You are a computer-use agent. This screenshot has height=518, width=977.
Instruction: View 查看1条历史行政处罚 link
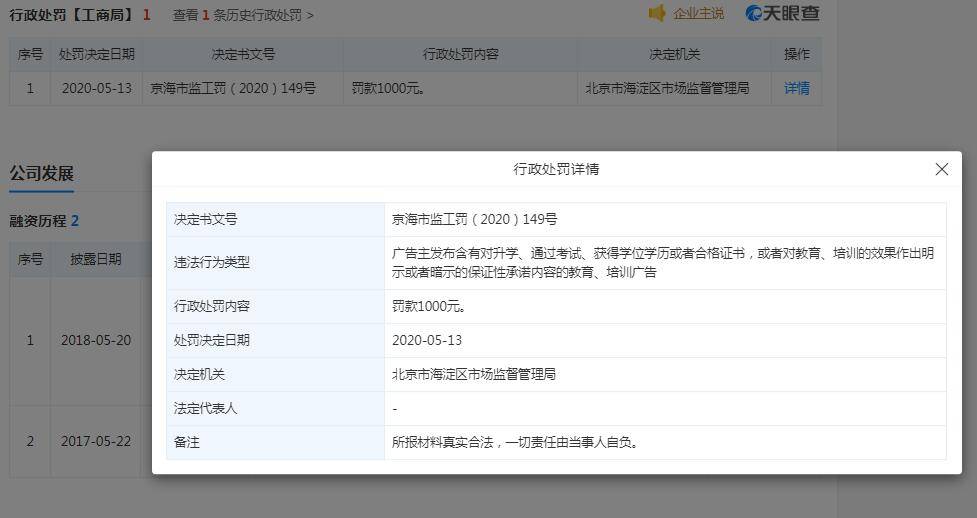point(243,15)
